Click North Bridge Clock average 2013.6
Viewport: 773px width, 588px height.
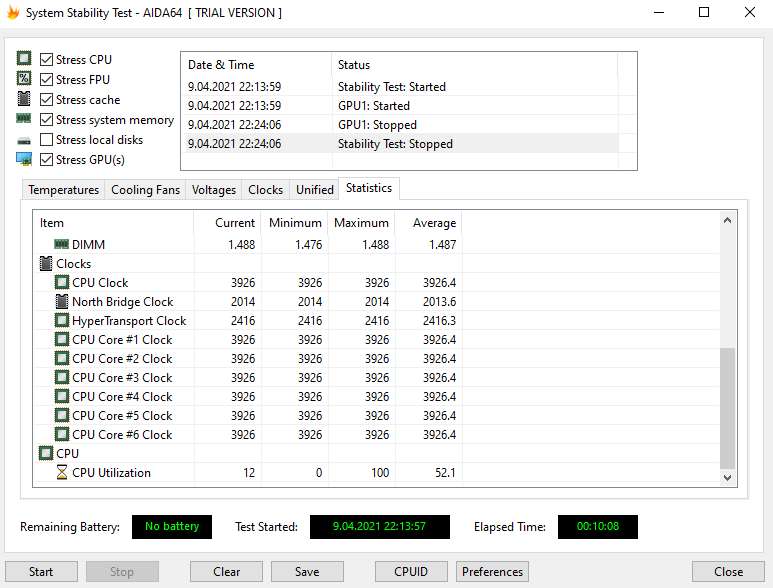(x=439, y=302)
